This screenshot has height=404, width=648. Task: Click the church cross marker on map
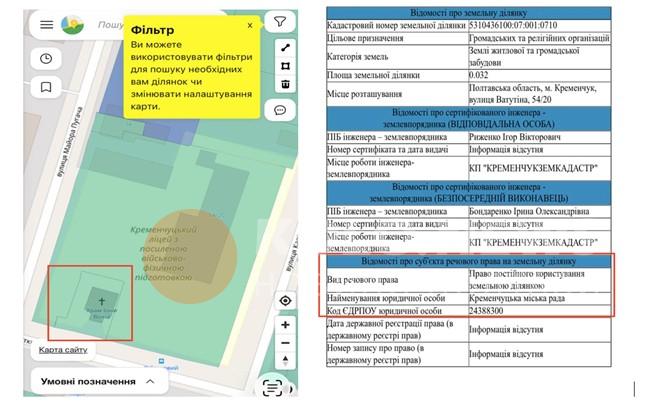tap(100, 301)
